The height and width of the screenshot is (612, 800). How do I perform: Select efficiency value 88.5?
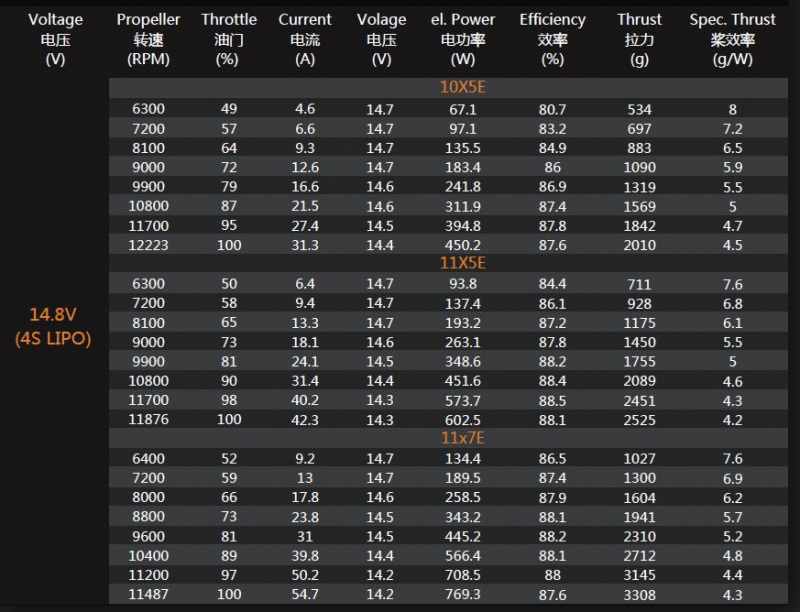tap(553, 400)
